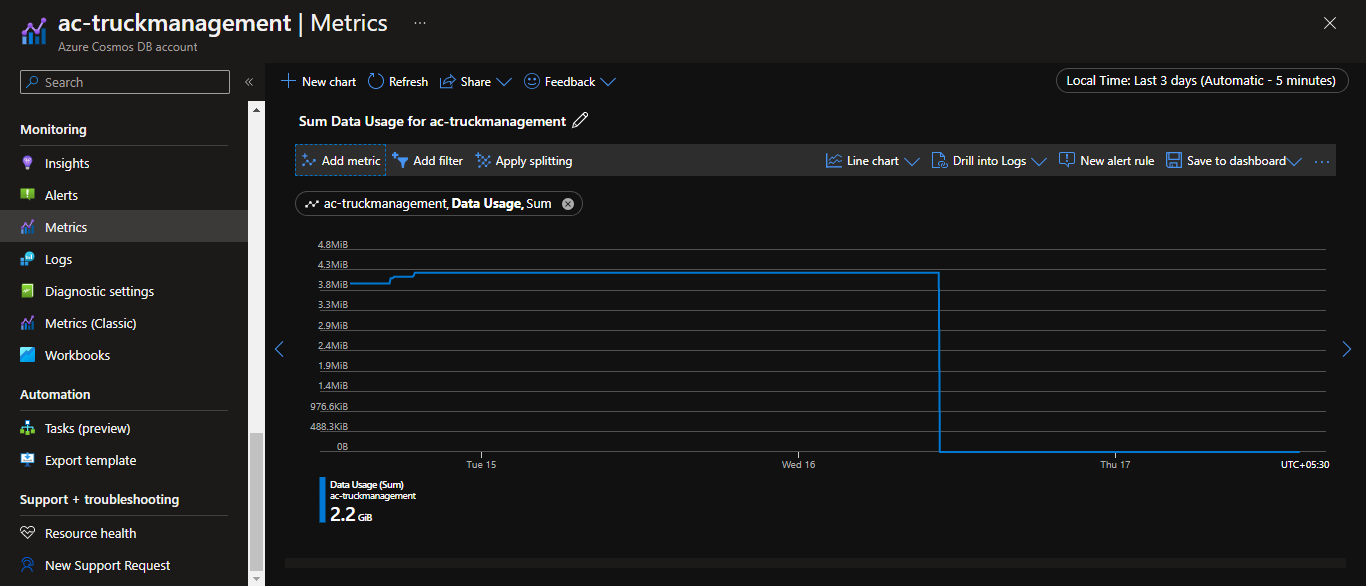Click the Search box in the sidebar
Viewport: 1366px width, 586px height.
coord(125,82)
